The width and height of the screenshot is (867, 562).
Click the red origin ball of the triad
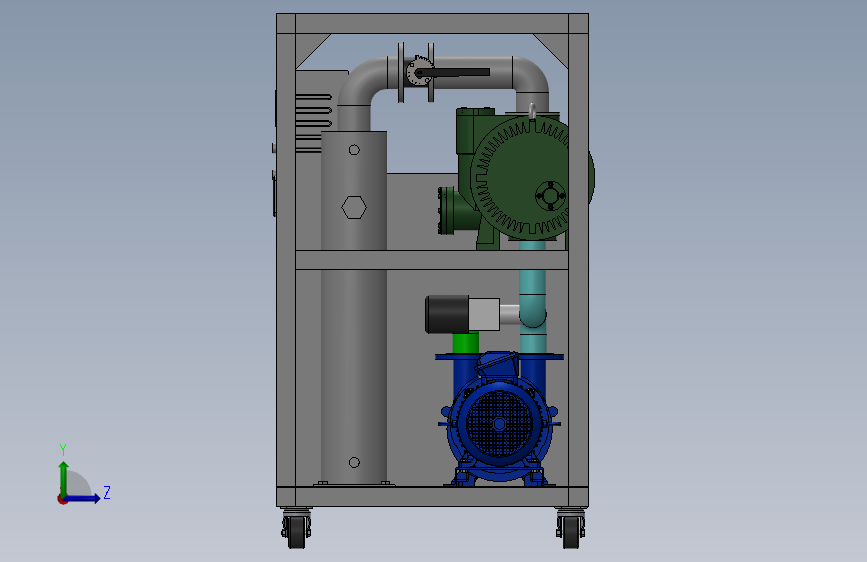[62, 499]
